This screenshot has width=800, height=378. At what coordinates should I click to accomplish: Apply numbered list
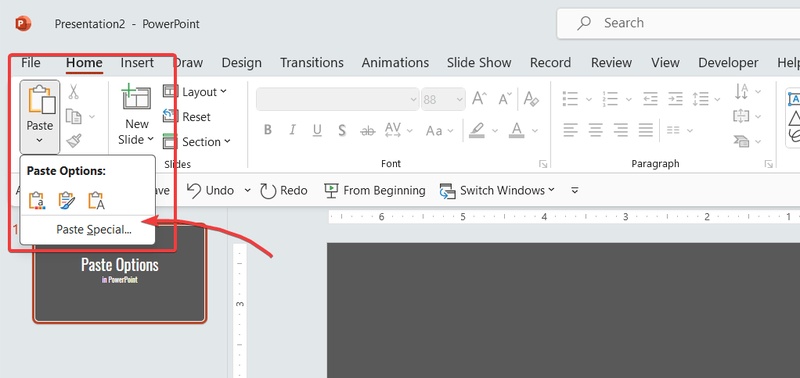[610, 98]
